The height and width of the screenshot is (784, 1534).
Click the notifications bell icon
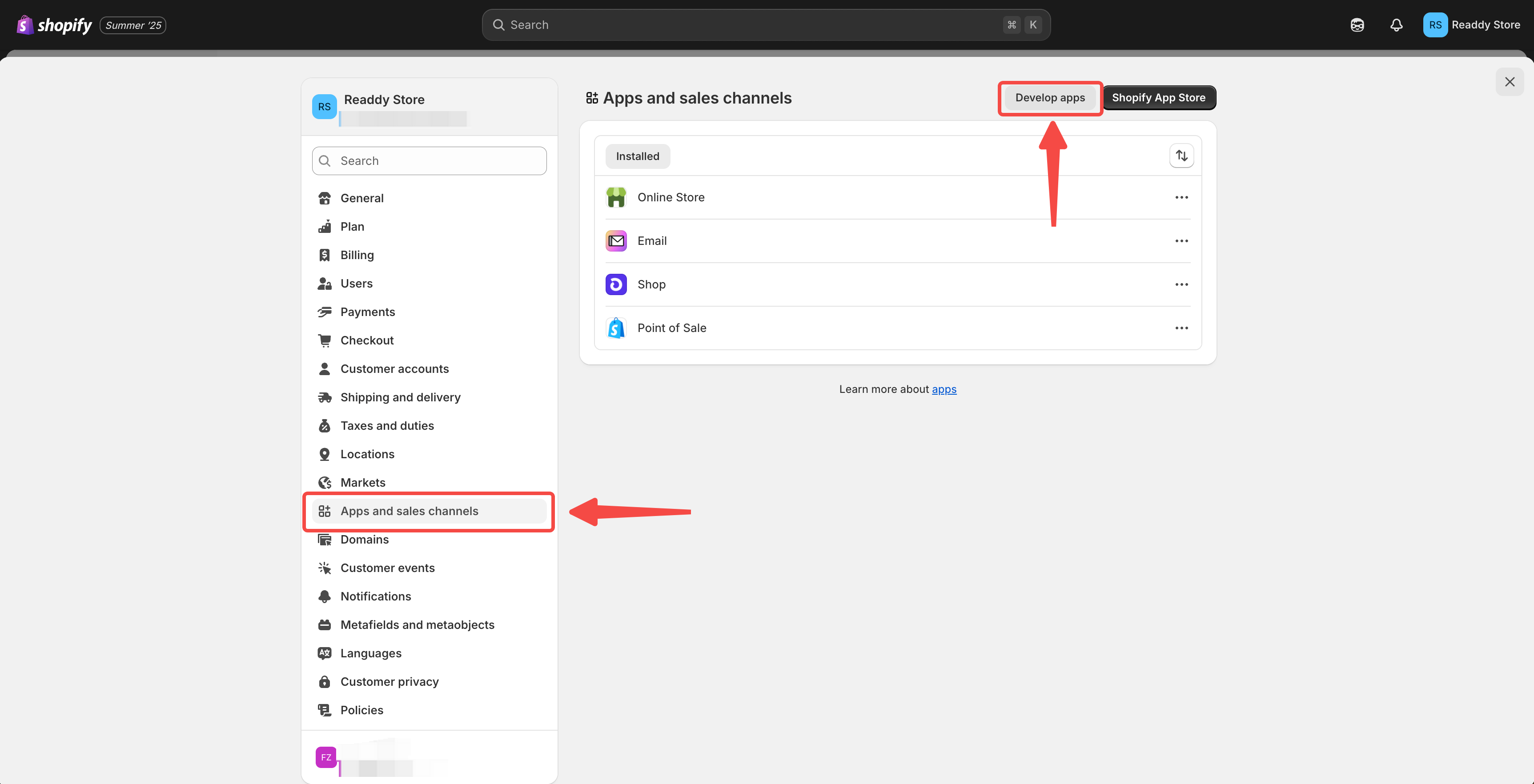pyautogui.click(x=1396, y=25)
